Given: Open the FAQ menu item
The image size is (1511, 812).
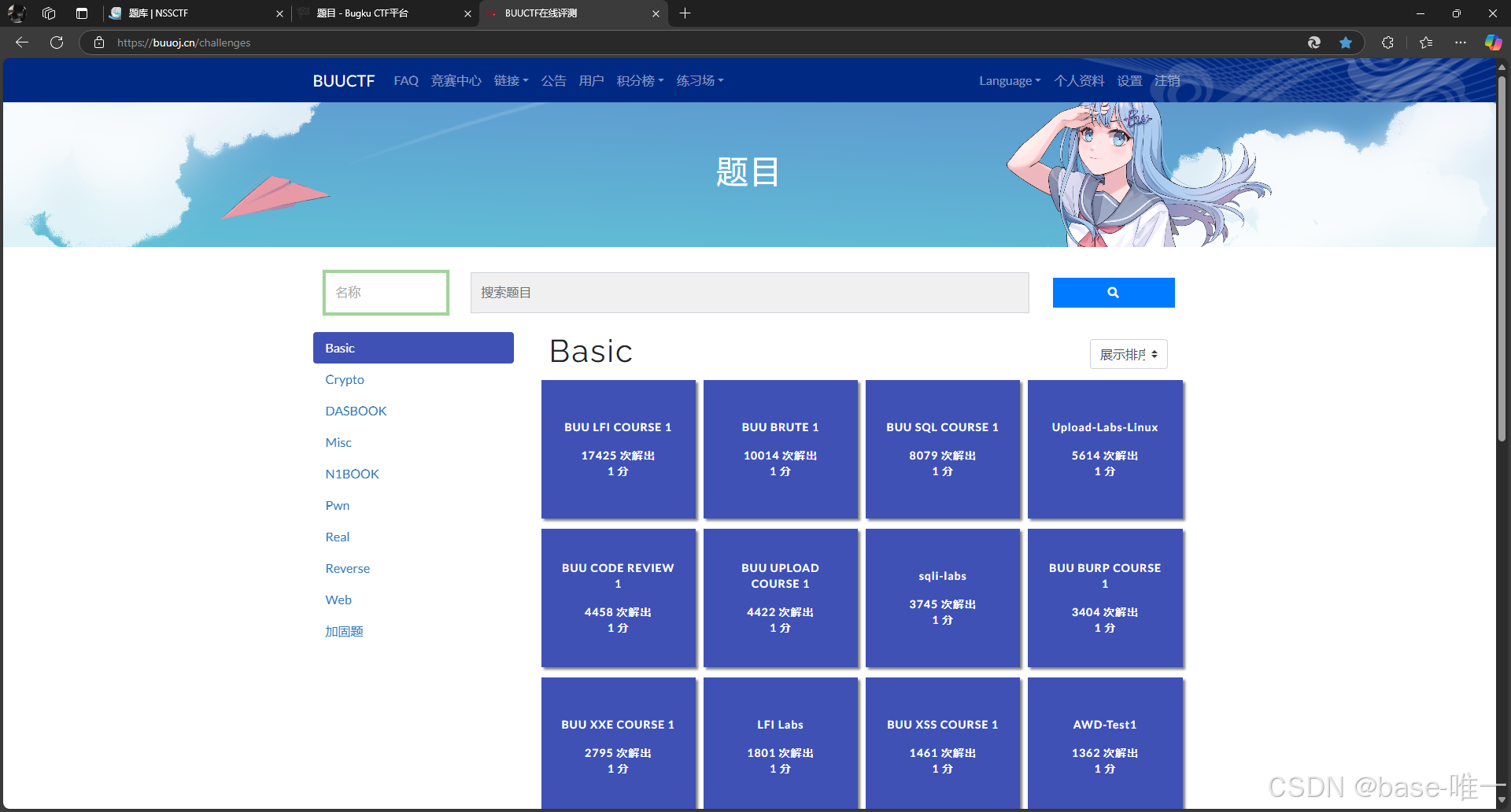Looking at the screenshot, I should tap(405, 80).
